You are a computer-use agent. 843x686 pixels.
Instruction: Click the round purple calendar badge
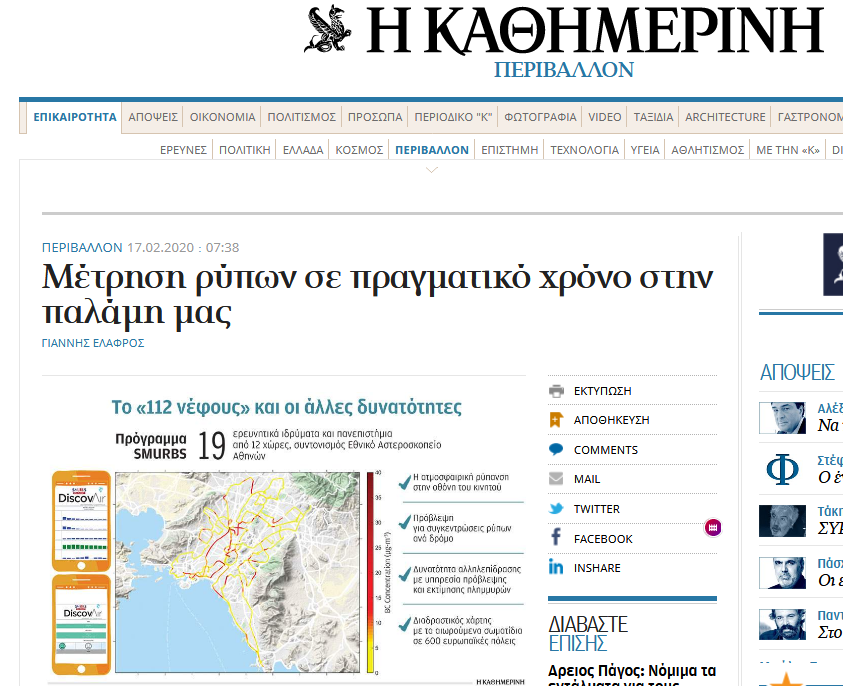(713, 527)
